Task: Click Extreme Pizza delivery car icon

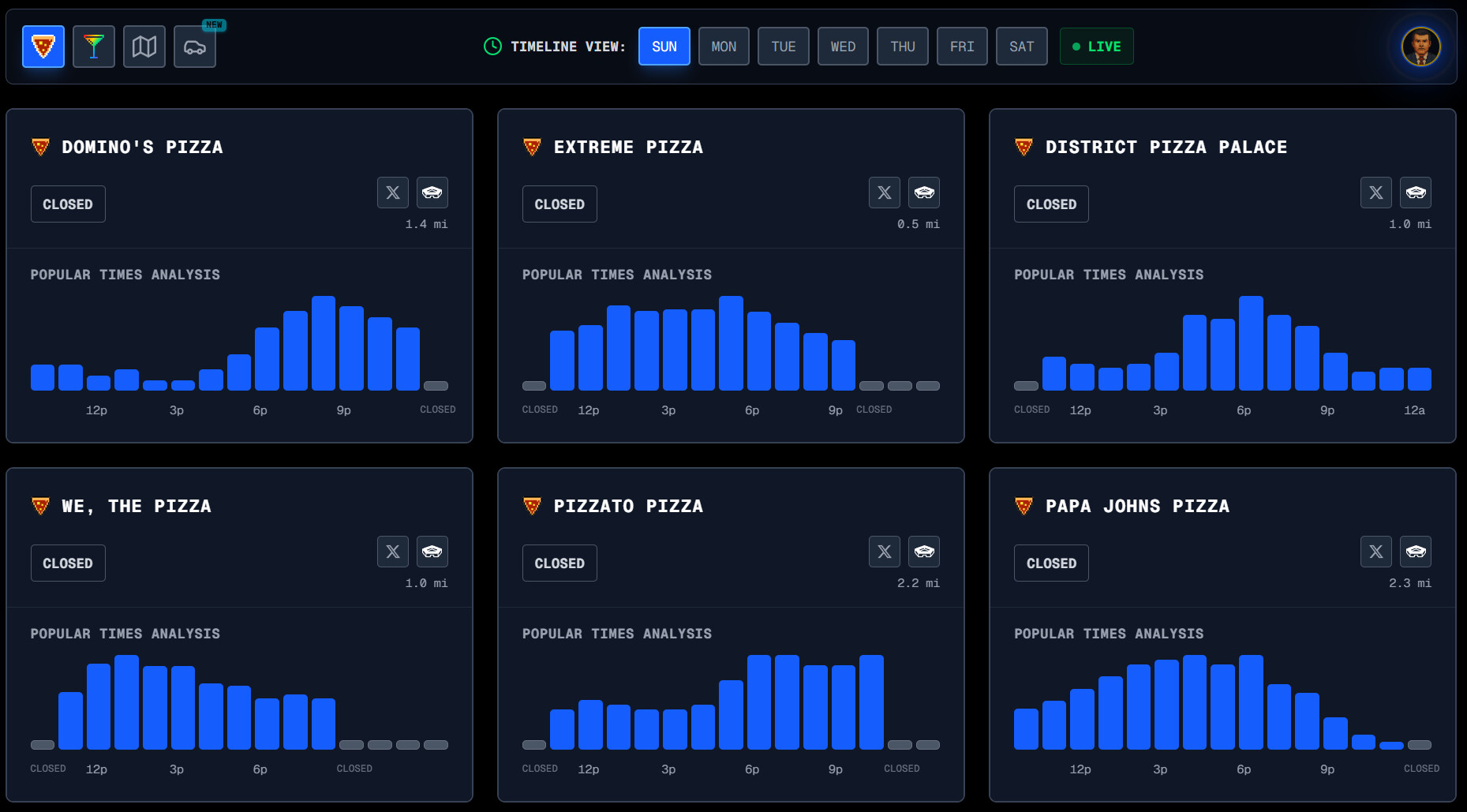Action: [924, 193]
